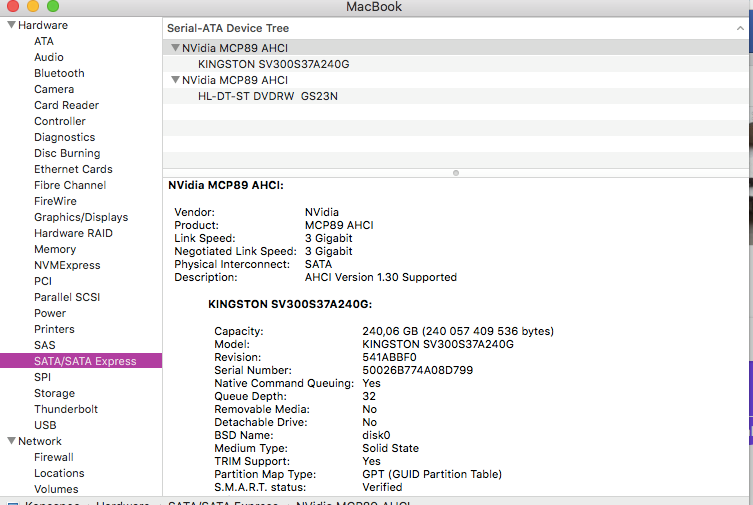
Task: Select Firewall under Network
Action: click(x=53, y=457)
